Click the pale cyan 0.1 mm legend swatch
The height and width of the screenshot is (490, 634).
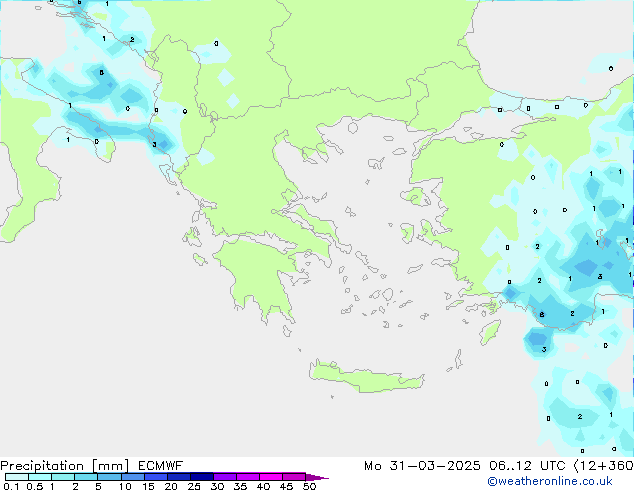(x=16, y=477)
